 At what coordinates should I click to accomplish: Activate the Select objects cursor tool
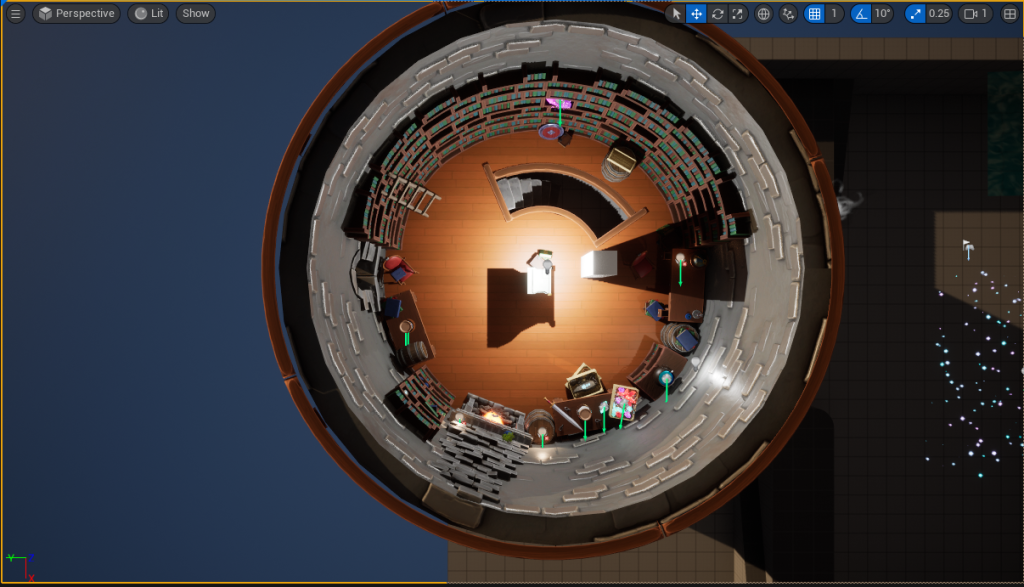(676, 14)
